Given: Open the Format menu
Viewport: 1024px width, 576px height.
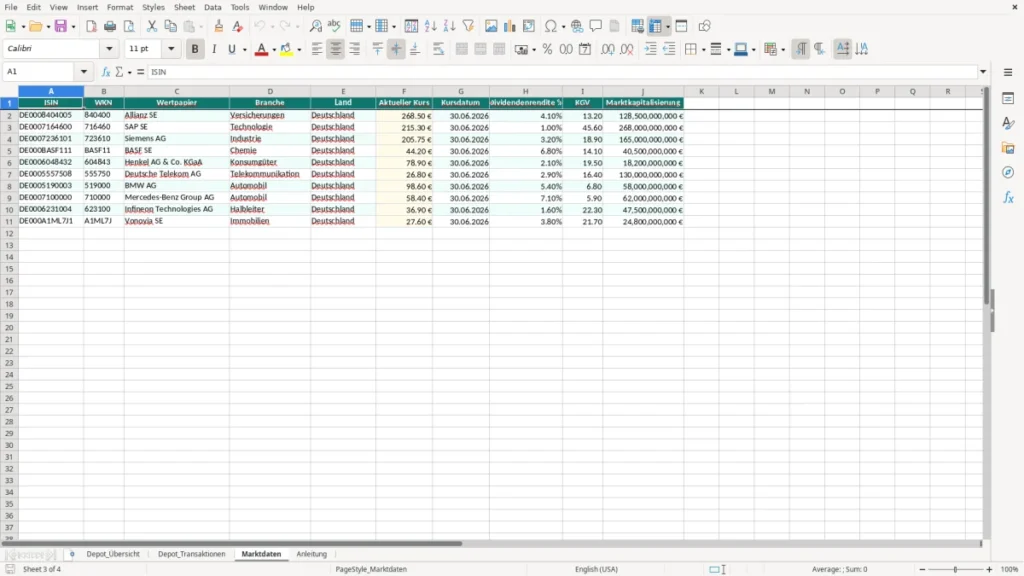Looking at the screenshot, I should tap(120, 7).
